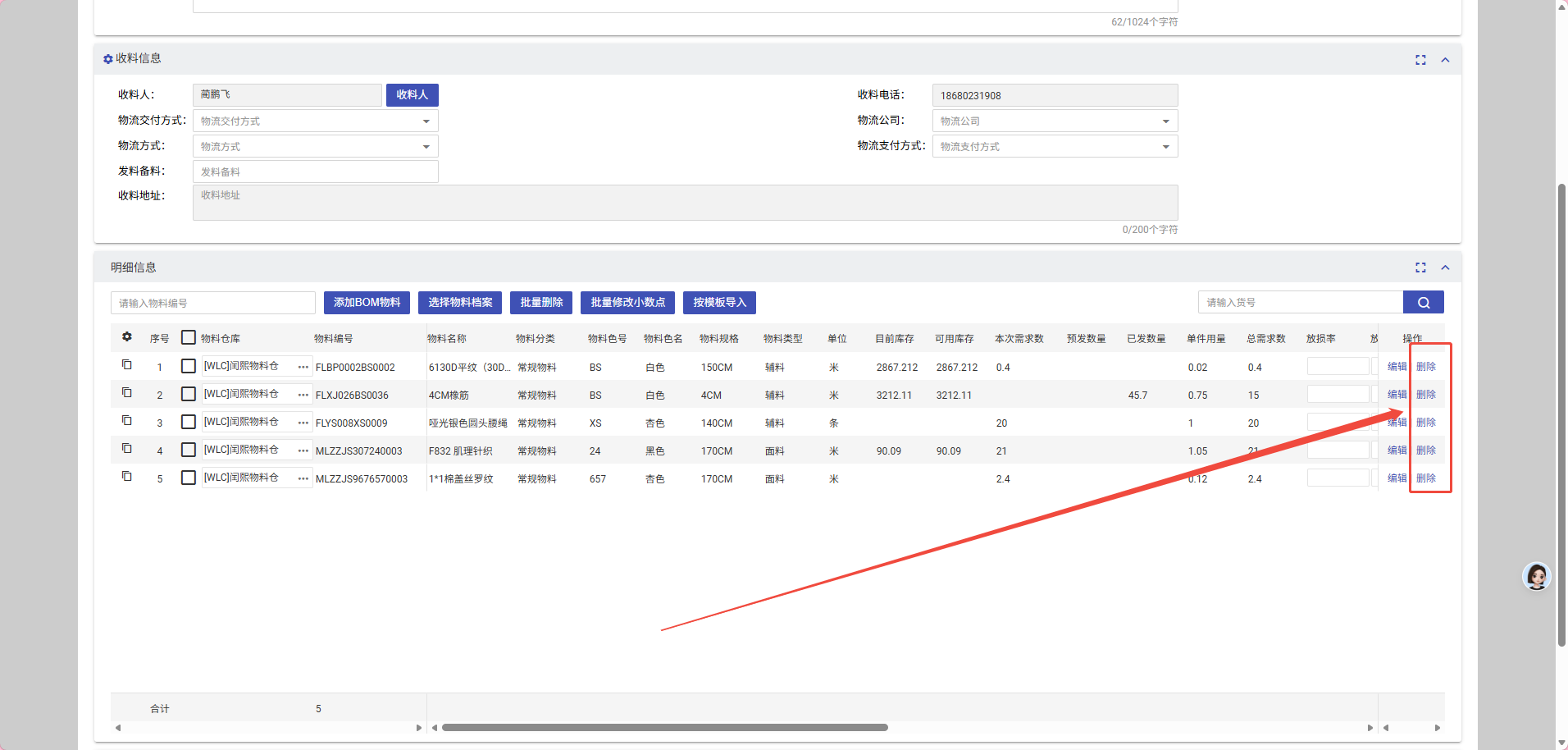
Task: Open warehouse picker dots for MLZZJS9676570003 row
Action: (x=303, y=478)
